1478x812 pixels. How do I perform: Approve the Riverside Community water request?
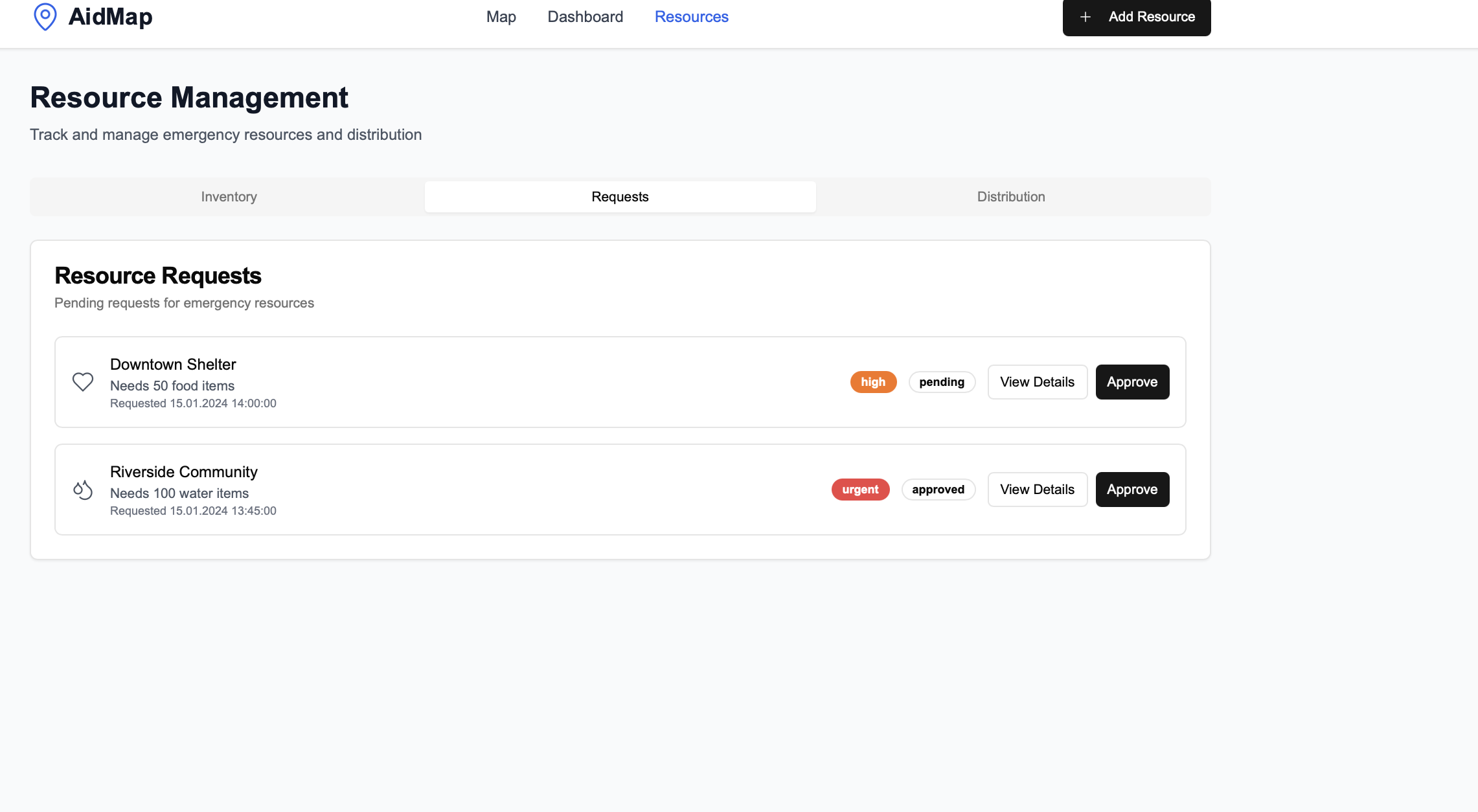pos(1131,490)
